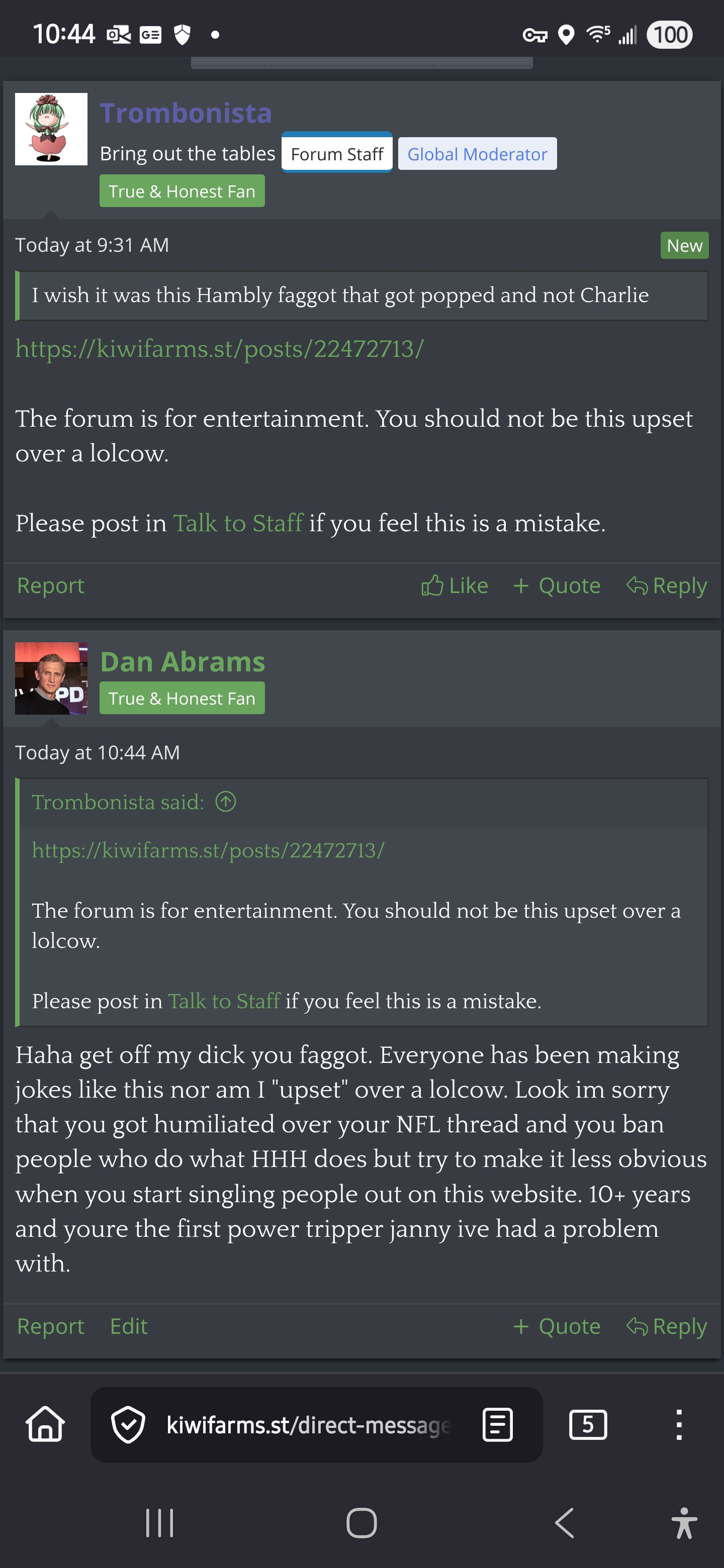724x1568 pixels.
Task: Tap the tracking protection shield icon
Action: [128, 1424]
